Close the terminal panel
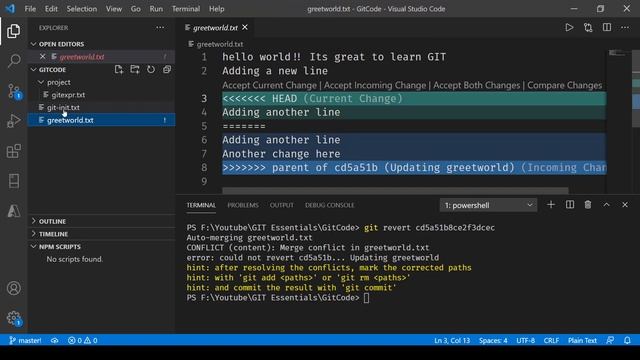Image resolution: width=640 pixels, height=360 pixels. pyautogui.click(x=625, y=204)
